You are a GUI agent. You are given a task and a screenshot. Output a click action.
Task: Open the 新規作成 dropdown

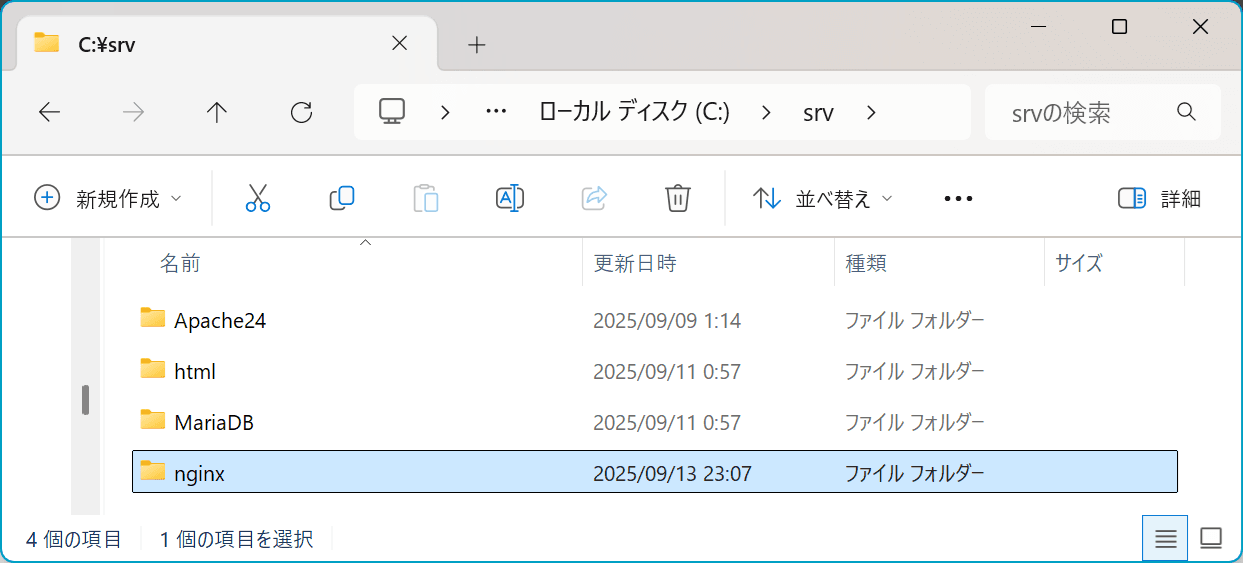click(108, 198)
